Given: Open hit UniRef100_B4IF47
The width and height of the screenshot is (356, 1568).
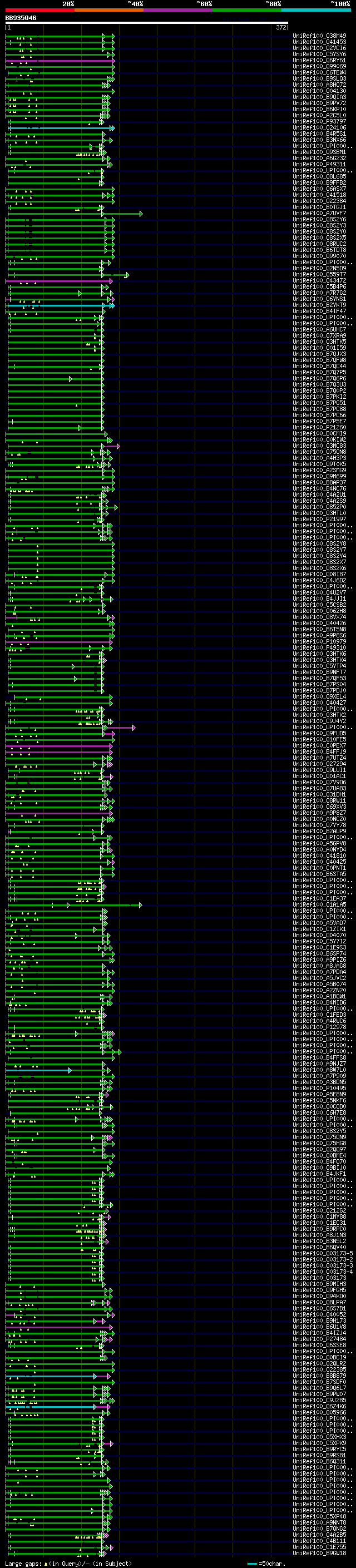Looking at the screenshot, I should 319,311.
